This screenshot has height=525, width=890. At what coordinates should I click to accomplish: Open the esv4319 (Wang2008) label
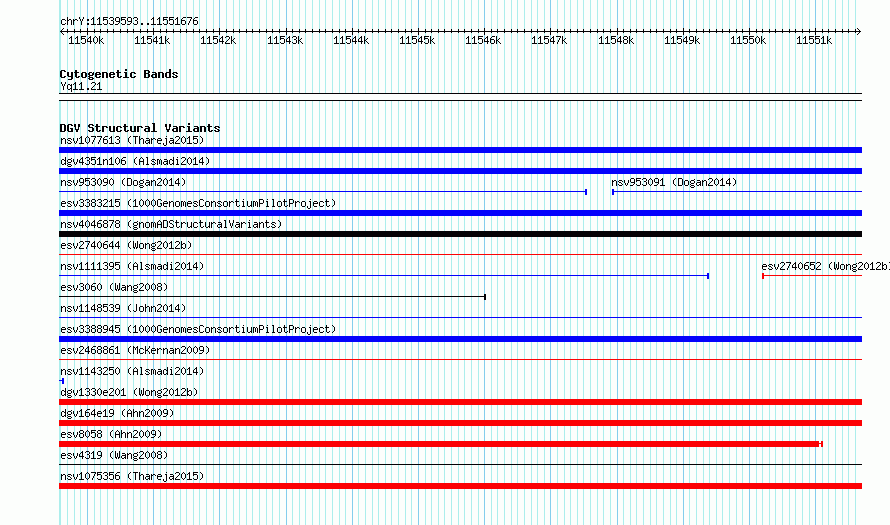[114, 455]
